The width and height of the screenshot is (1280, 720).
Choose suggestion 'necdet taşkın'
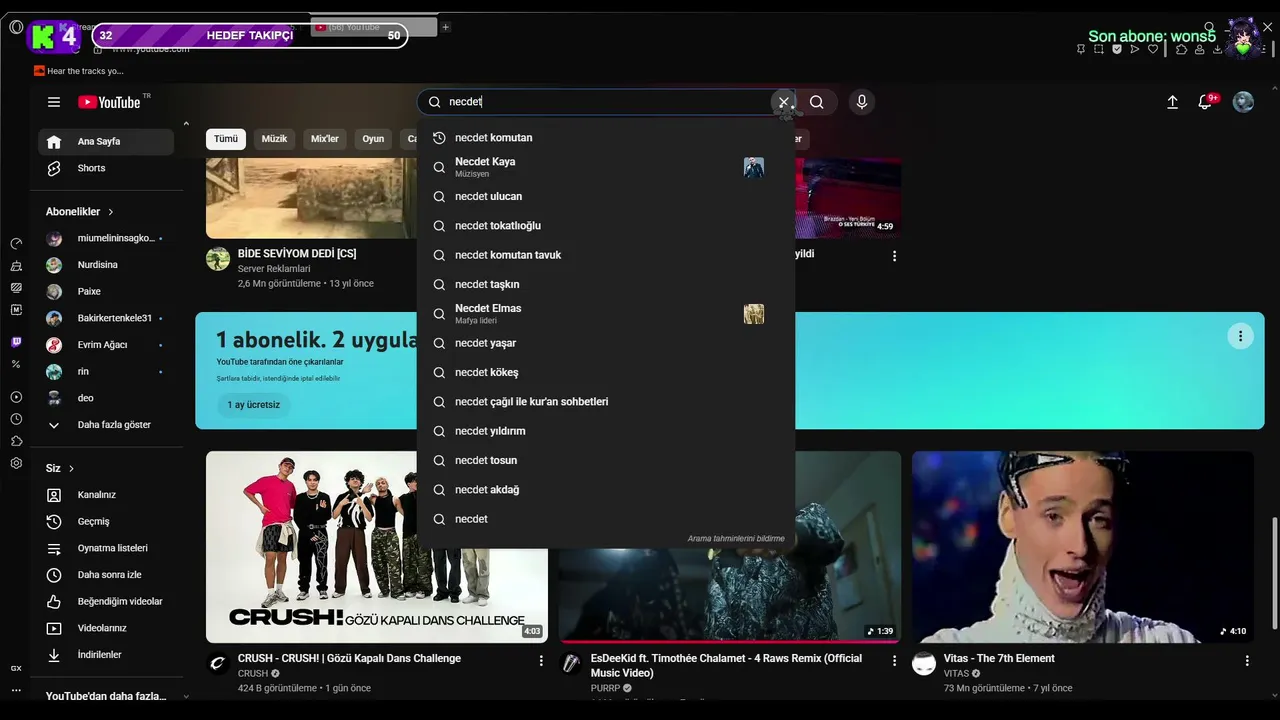[x=606, y=285]
